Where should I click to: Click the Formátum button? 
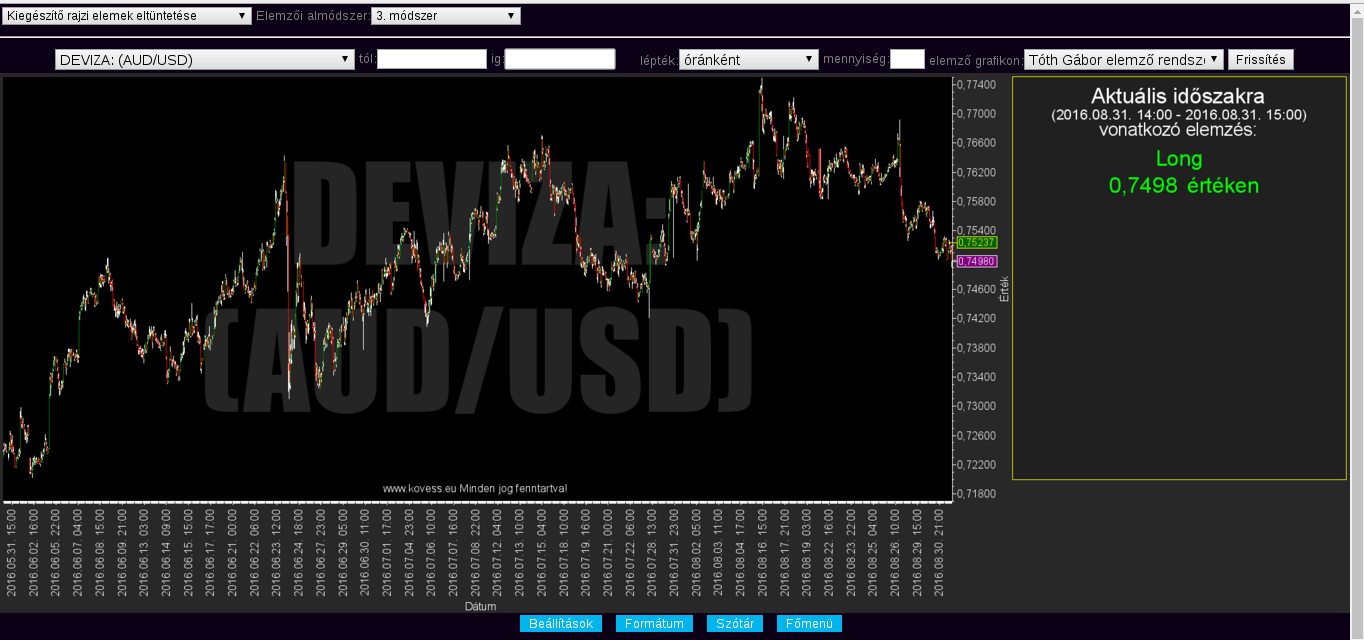654,624
